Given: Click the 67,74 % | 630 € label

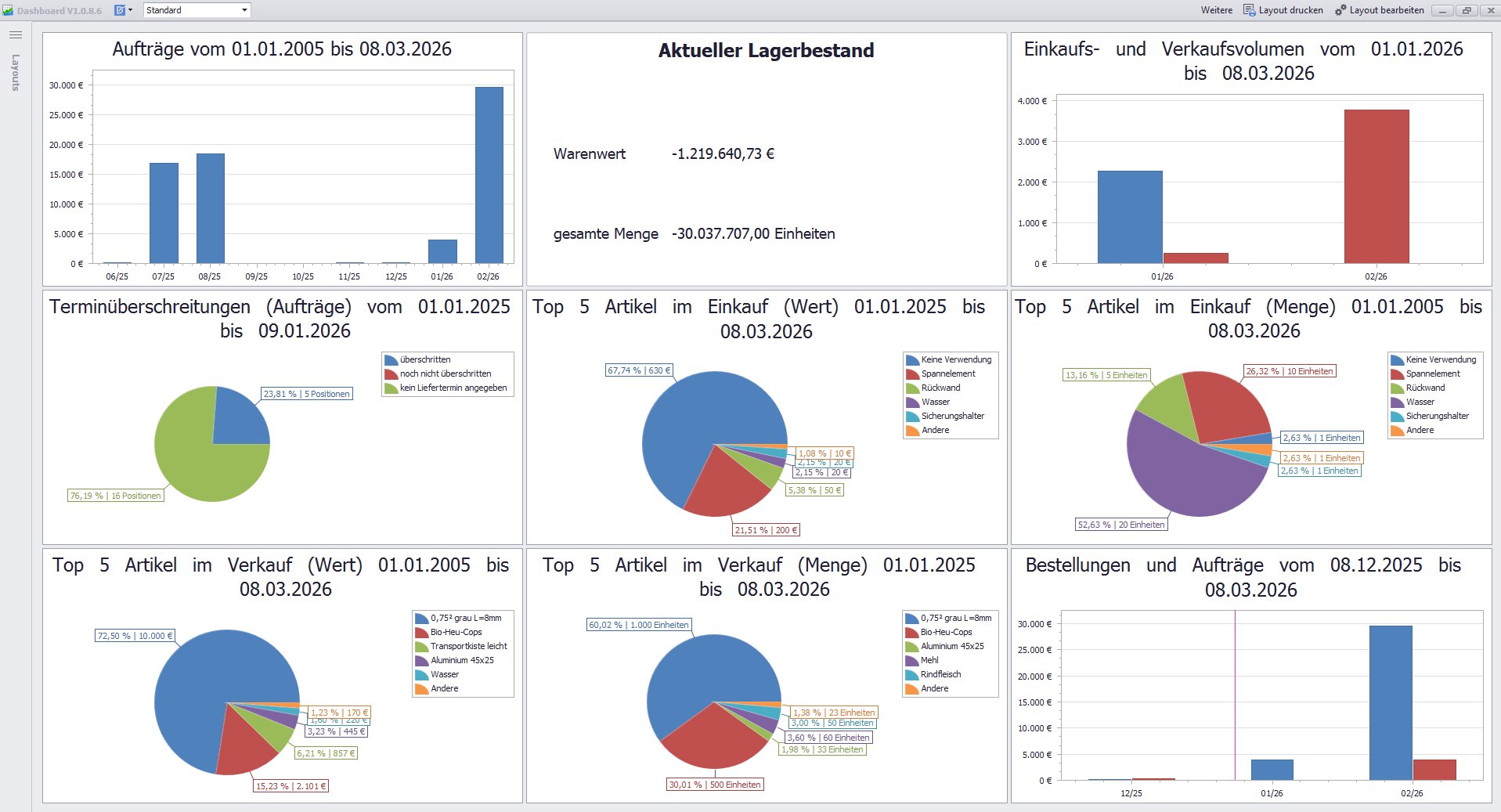Looking at the screenshot, I should pyautogui.click(x=639, y=370).
